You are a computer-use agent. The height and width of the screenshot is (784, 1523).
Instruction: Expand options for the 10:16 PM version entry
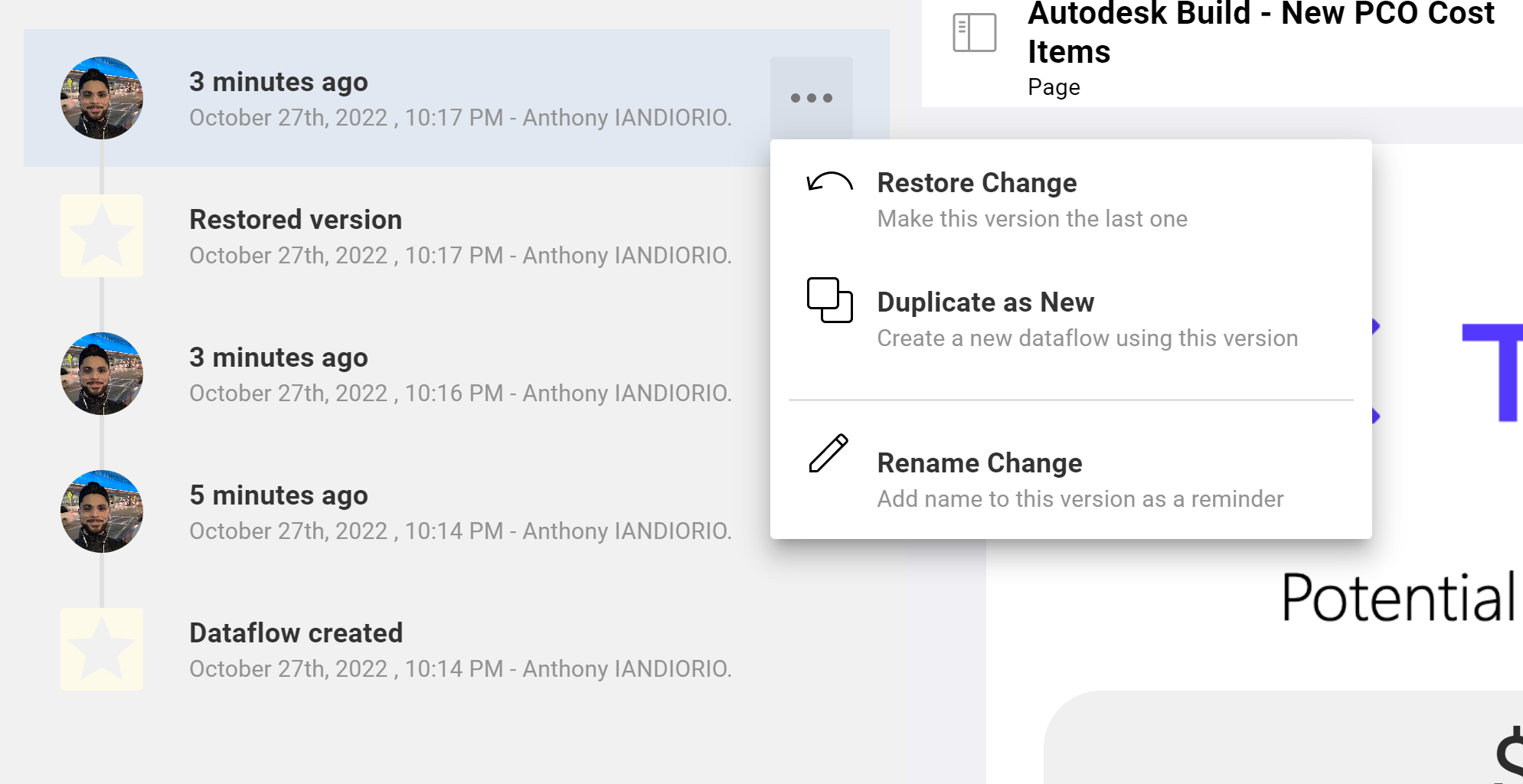pos(459,374)
